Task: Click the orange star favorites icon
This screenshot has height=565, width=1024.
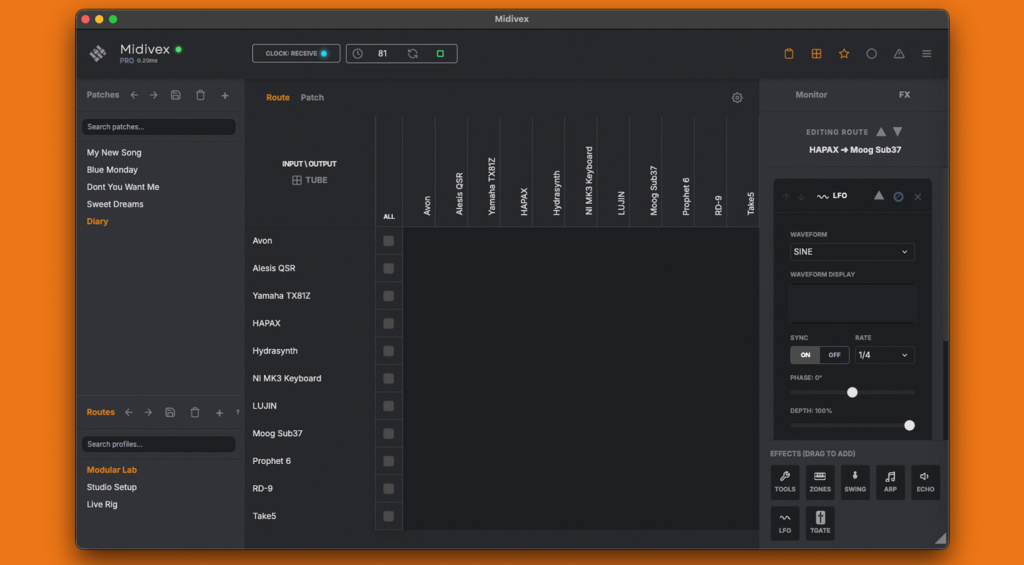Action: click(844, 54)
